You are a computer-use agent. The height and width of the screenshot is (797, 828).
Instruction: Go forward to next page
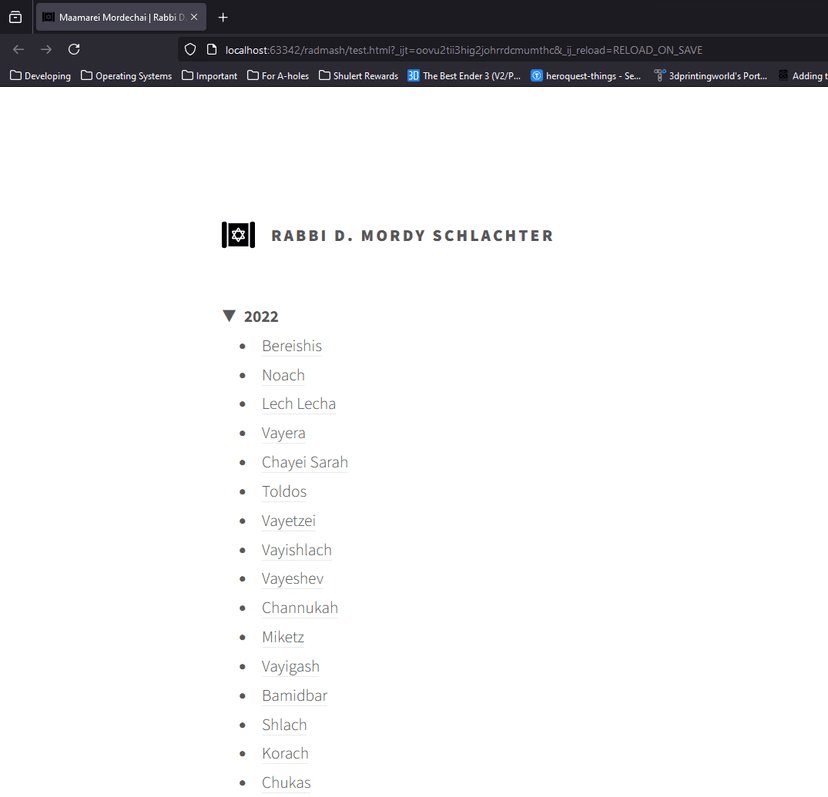pos(46,49)
